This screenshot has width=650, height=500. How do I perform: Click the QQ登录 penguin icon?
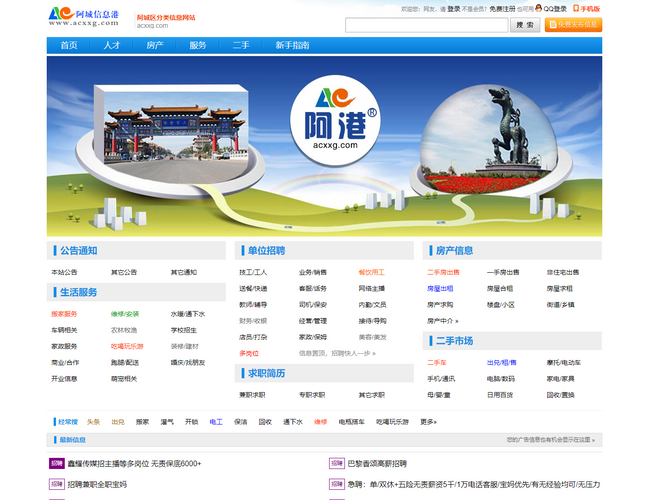(x=539, y=8)
